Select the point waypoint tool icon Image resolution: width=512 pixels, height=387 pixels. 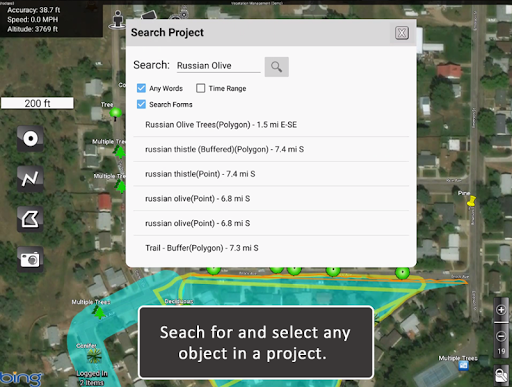[x=30, y=139]
